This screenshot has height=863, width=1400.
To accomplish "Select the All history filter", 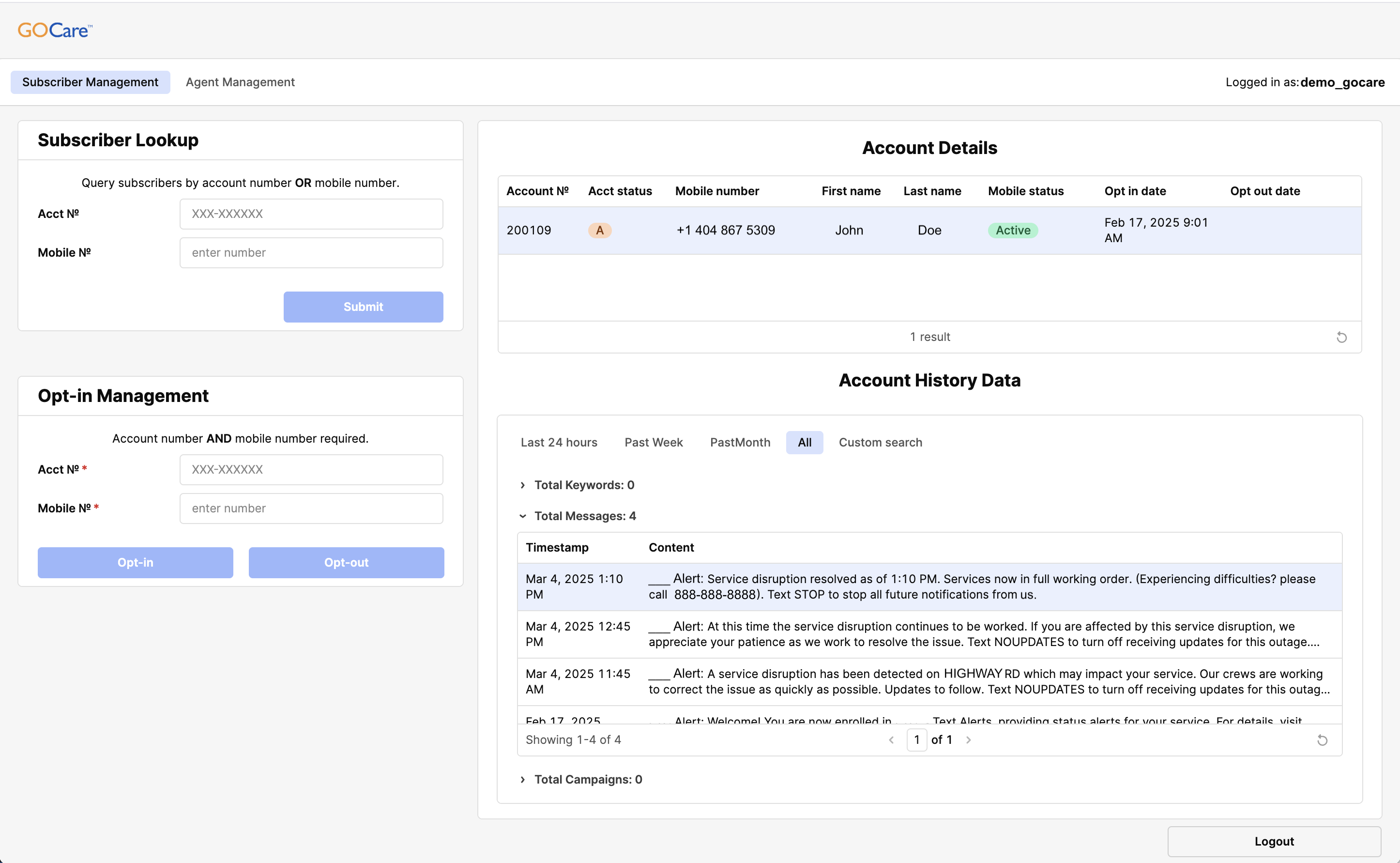I will click(805, 442).
